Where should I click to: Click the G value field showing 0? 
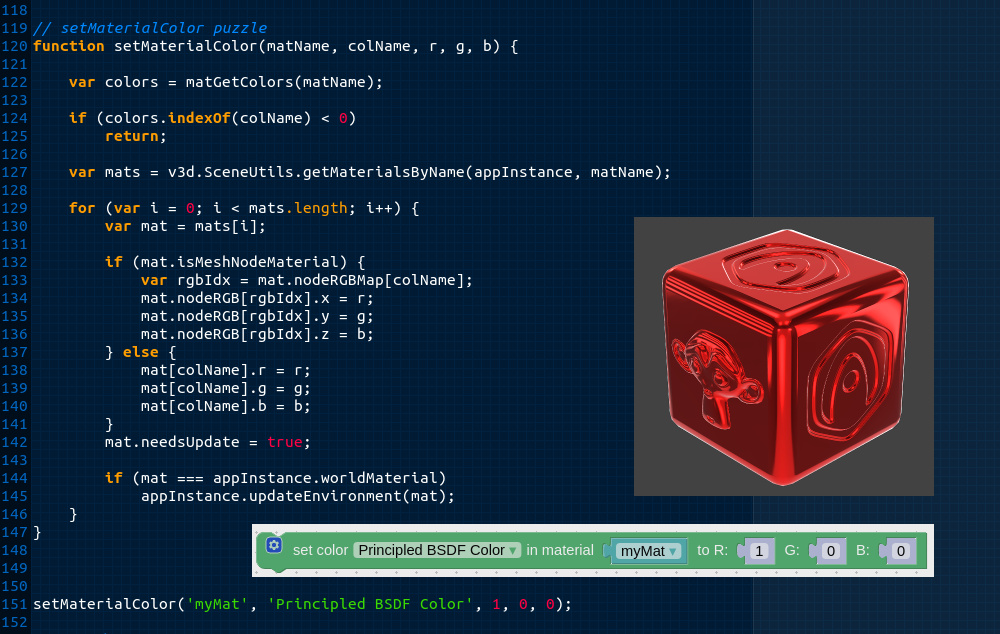(x=830, y=551)
